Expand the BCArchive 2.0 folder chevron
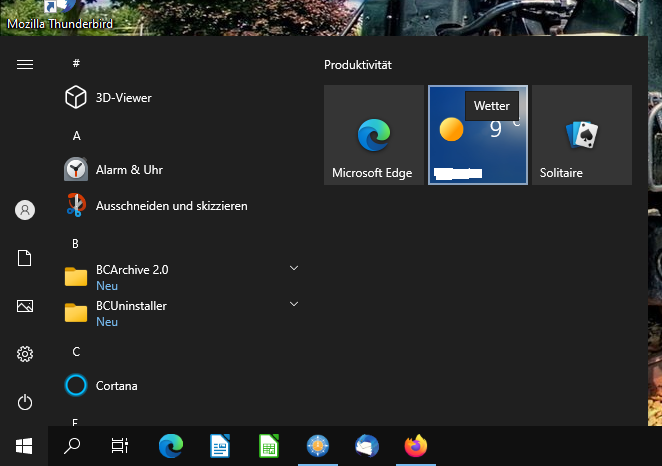The image size is (662, 466). pyautogui.click(x=294, y=268)
